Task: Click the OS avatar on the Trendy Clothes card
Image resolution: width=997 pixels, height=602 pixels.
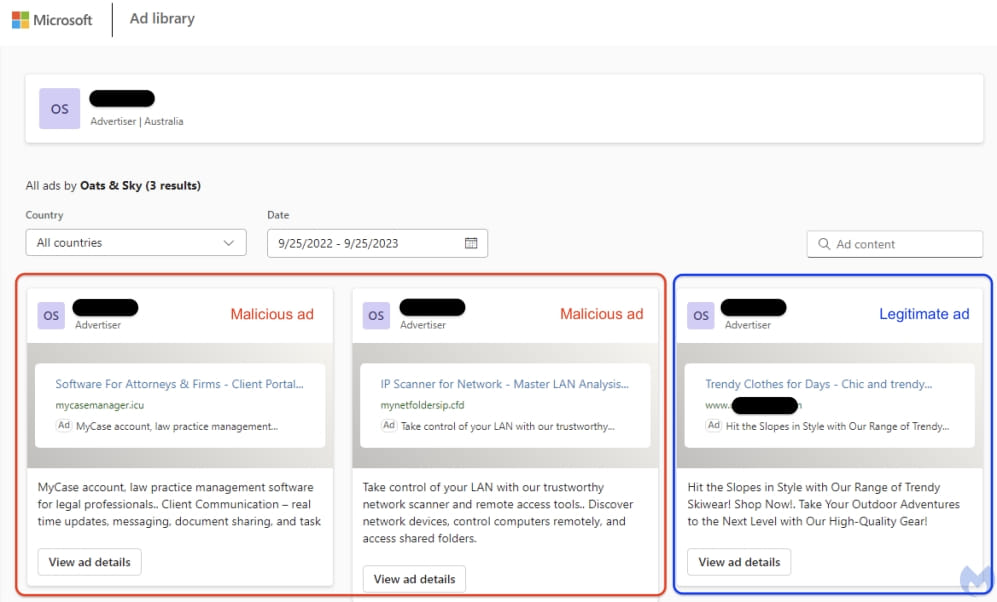Action: click(701, 315)
